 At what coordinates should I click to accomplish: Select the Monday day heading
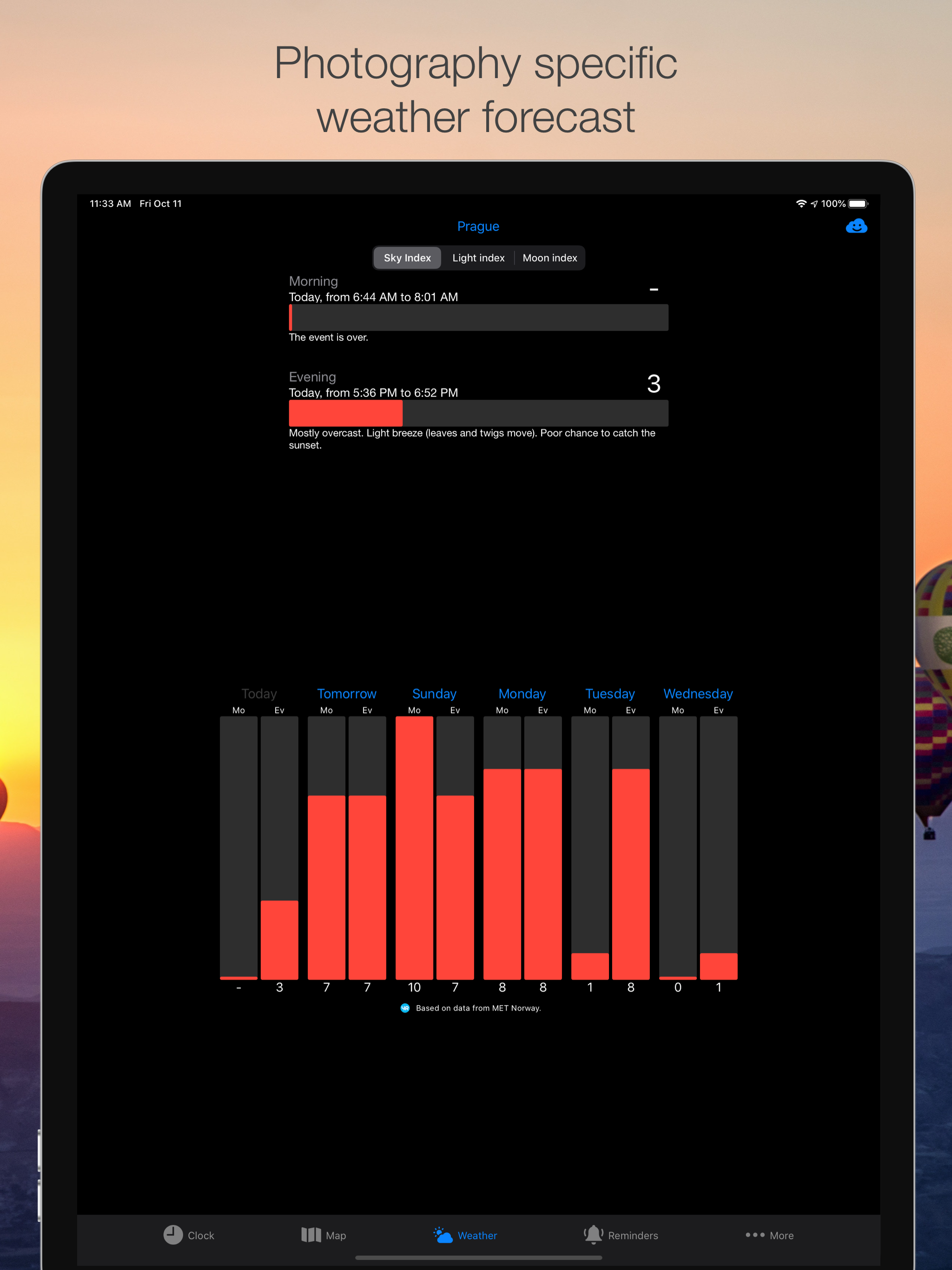[x=522, y=694]
